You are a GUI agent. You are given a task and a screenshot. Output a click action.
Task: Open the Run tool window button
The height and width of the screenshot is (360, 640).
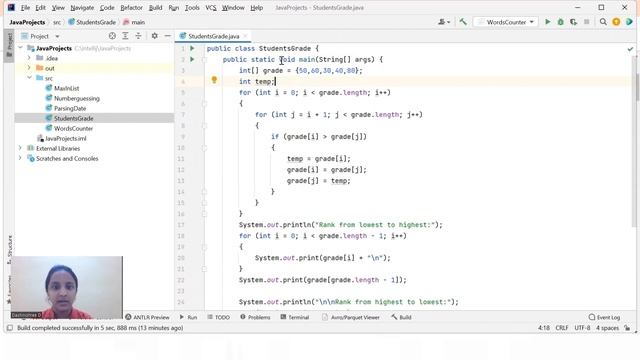(x=188, y=317)
